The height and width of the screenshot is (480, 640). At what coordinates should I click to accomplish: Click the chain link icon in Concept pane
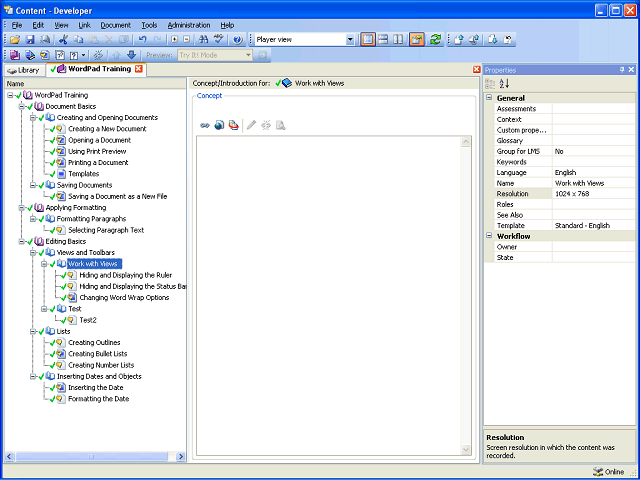[x=205, y=125]
